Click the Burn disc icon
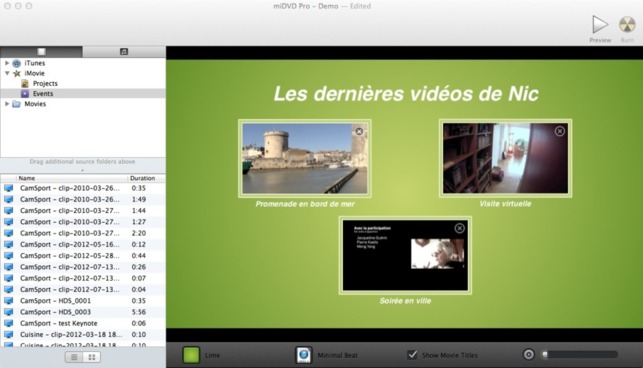The image size is (643, 368). pos(627,25)
